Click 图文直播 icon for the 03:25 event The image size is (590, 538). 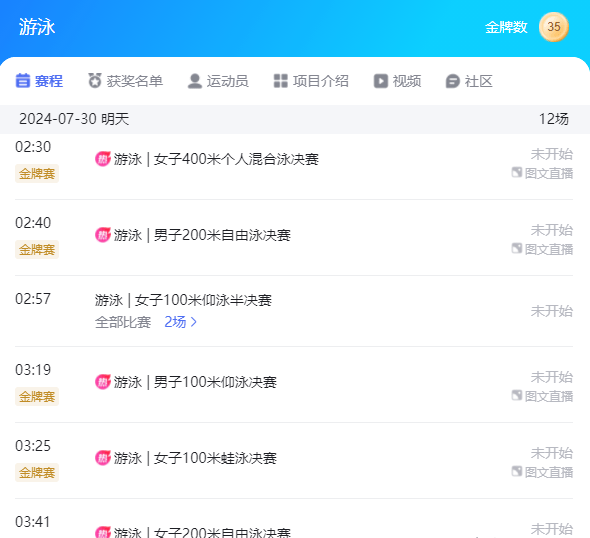pyautogui.click(x=517, y=471)
